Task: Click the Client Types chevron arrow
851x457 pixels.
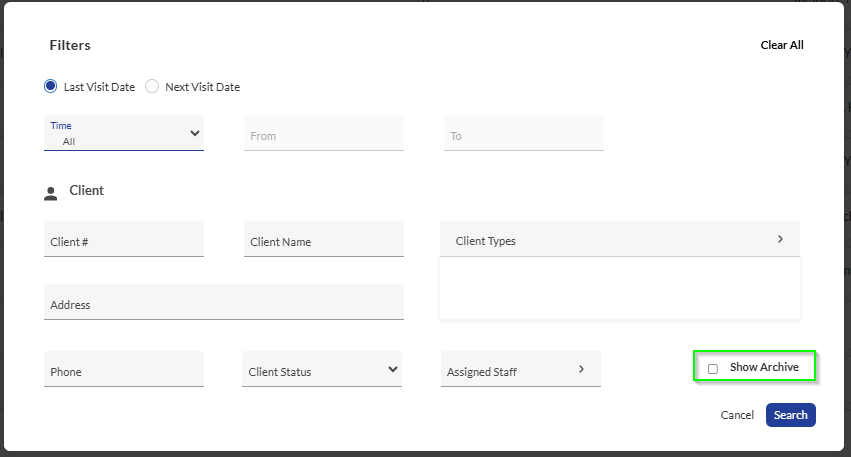Action: pos(780,239)
